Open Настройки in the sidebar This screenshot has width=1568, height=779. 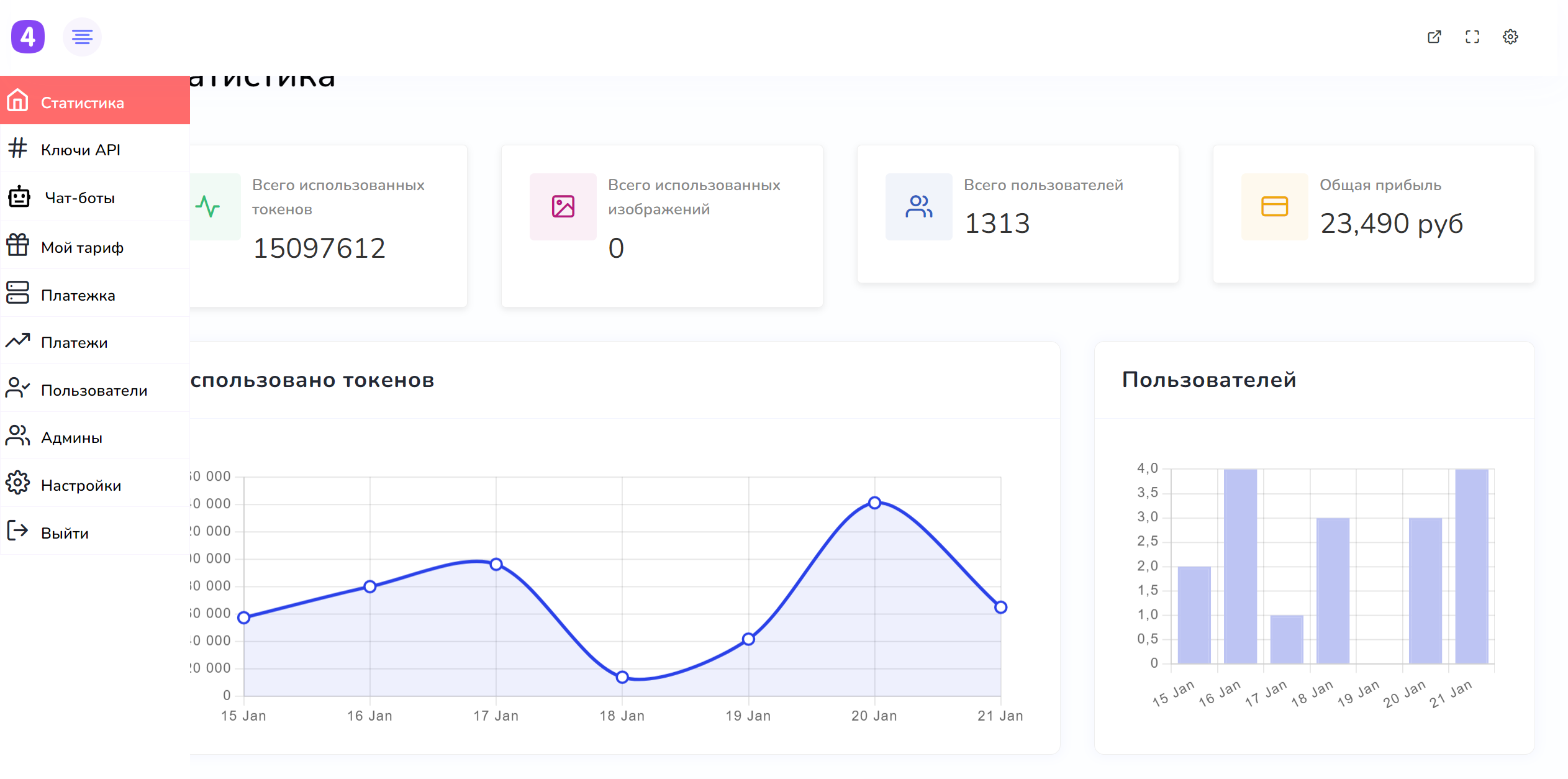click(x=81, y=485)
